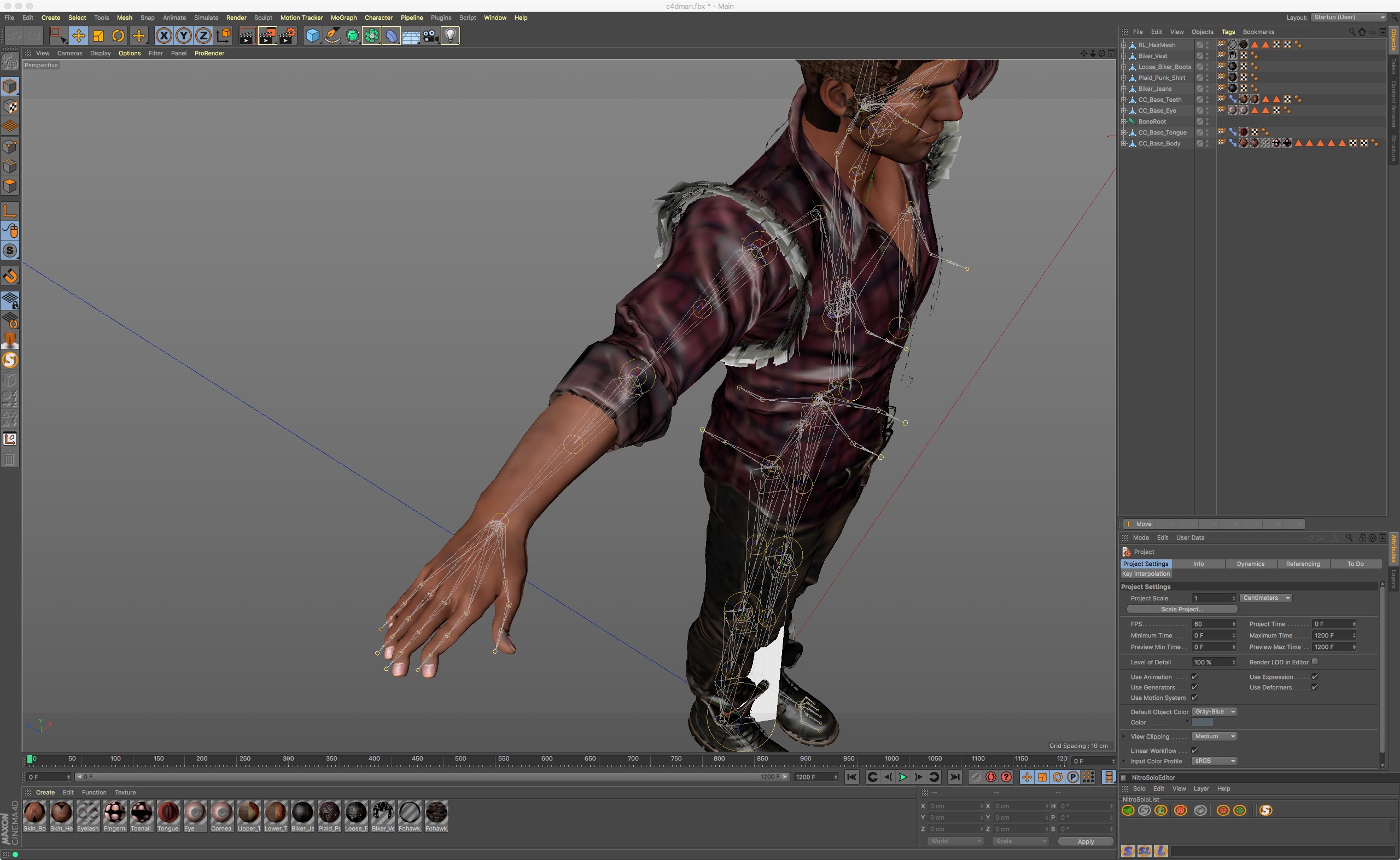Select the Rotate tool icon
Viewport: 1400px width, 860px height.
118,36
